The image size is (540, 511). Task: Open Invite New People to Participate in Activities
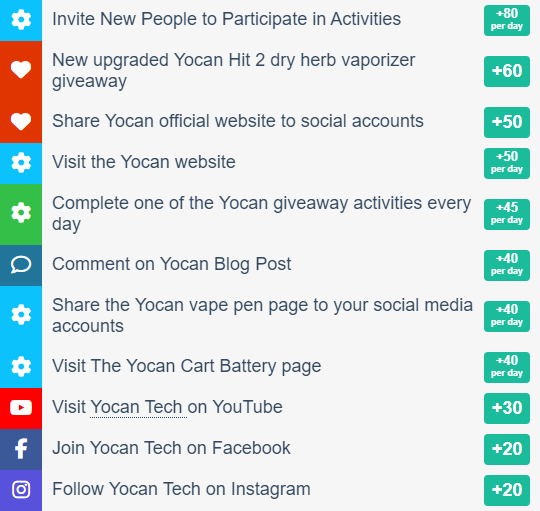(x=226, y=19)
